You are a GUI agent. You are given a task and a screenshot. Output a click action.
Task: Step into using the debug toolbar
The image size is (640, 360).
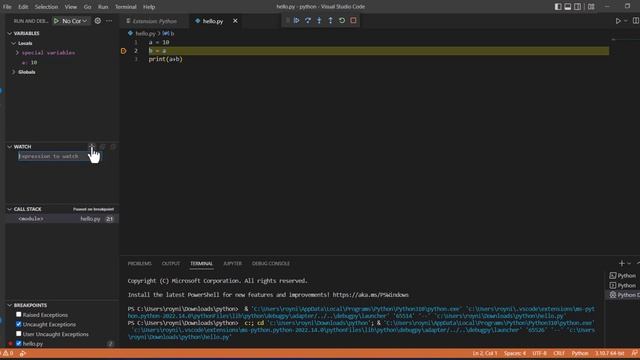[x=319, y=20]
